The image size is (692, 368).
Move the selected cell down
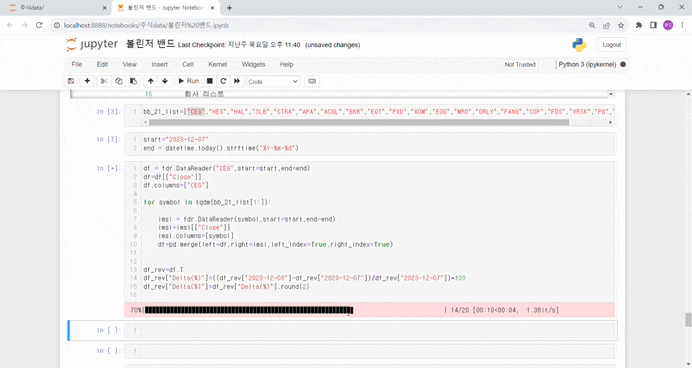click(x=165, y=81)
